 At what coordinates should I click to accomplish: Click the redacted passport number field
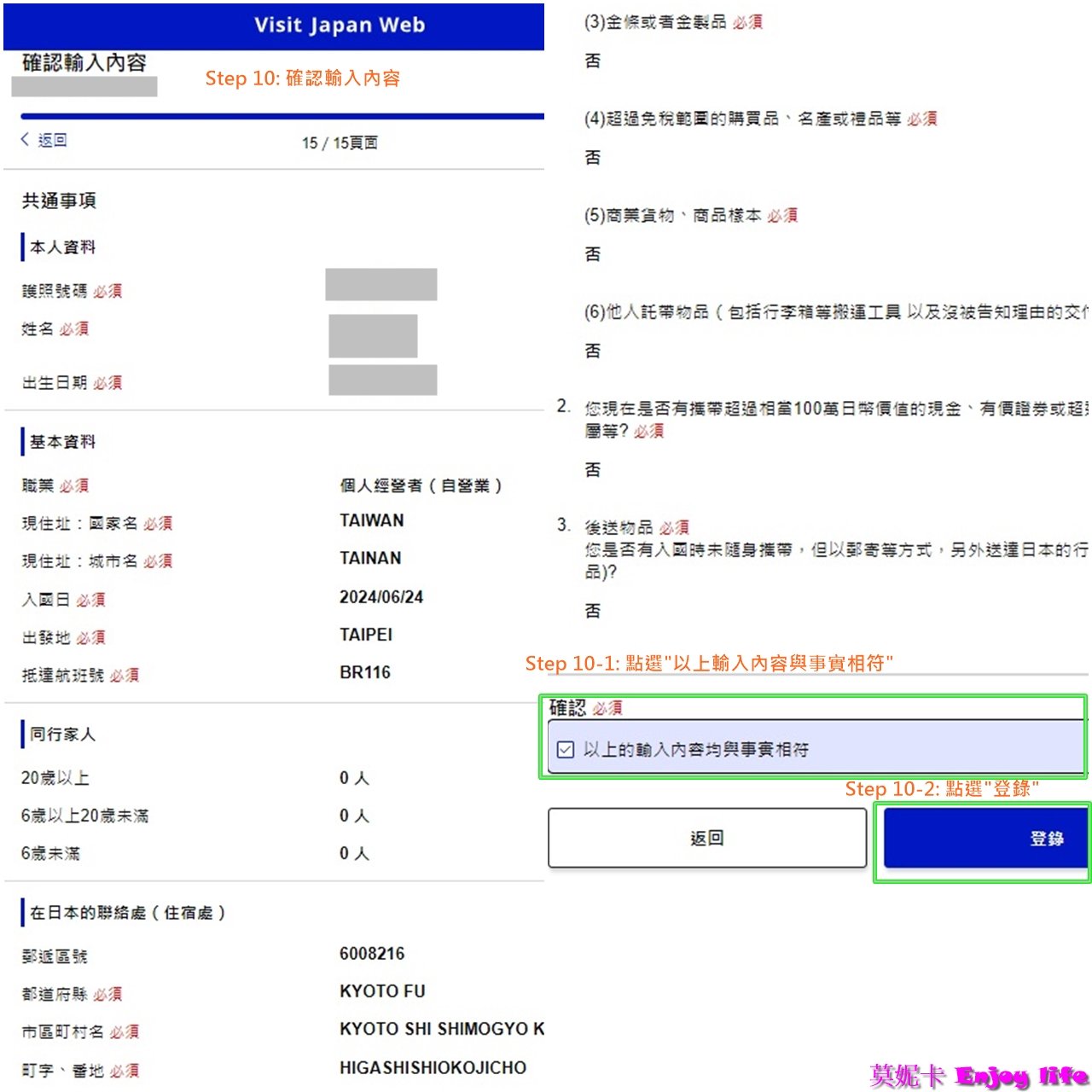(381, 284)
